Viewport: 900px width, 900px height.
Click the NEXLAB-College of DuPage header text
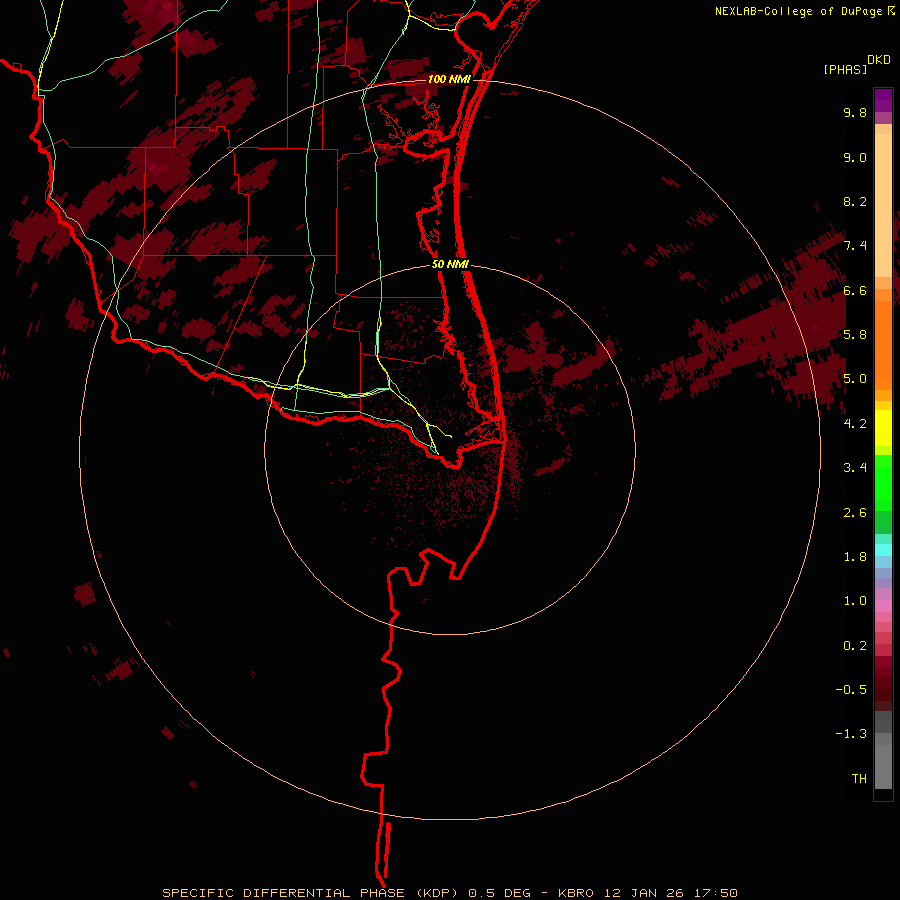click(x=804, y=11)
